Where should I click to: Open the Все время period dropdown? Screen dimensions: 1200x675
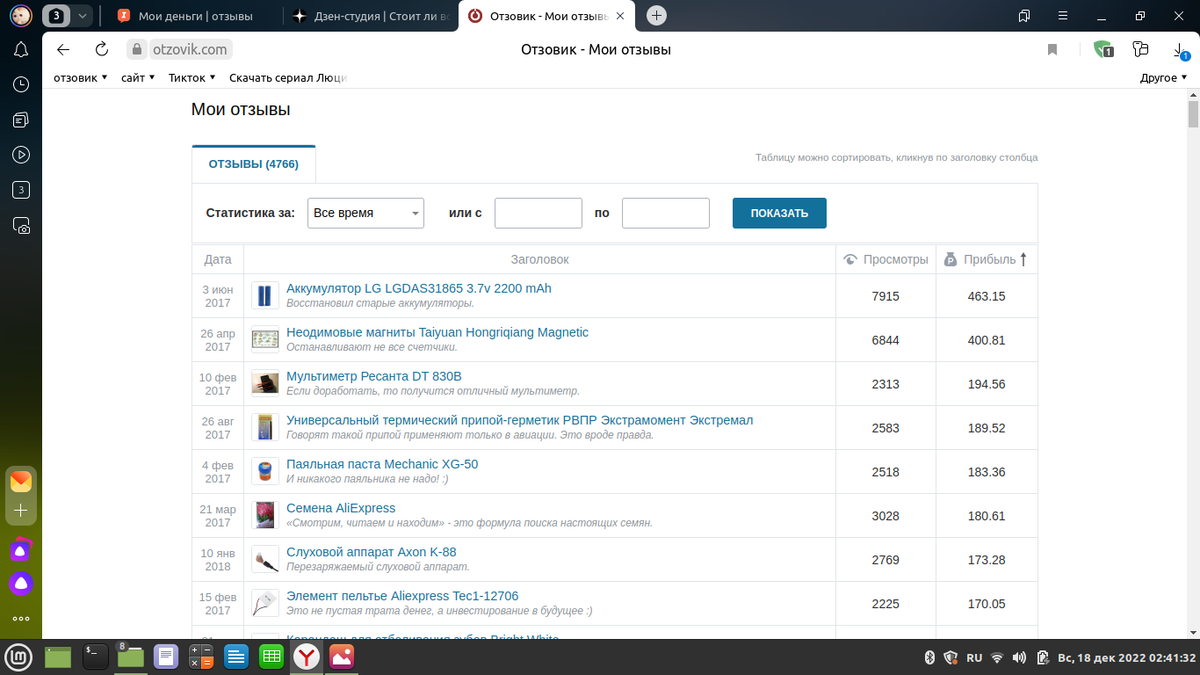366,213
